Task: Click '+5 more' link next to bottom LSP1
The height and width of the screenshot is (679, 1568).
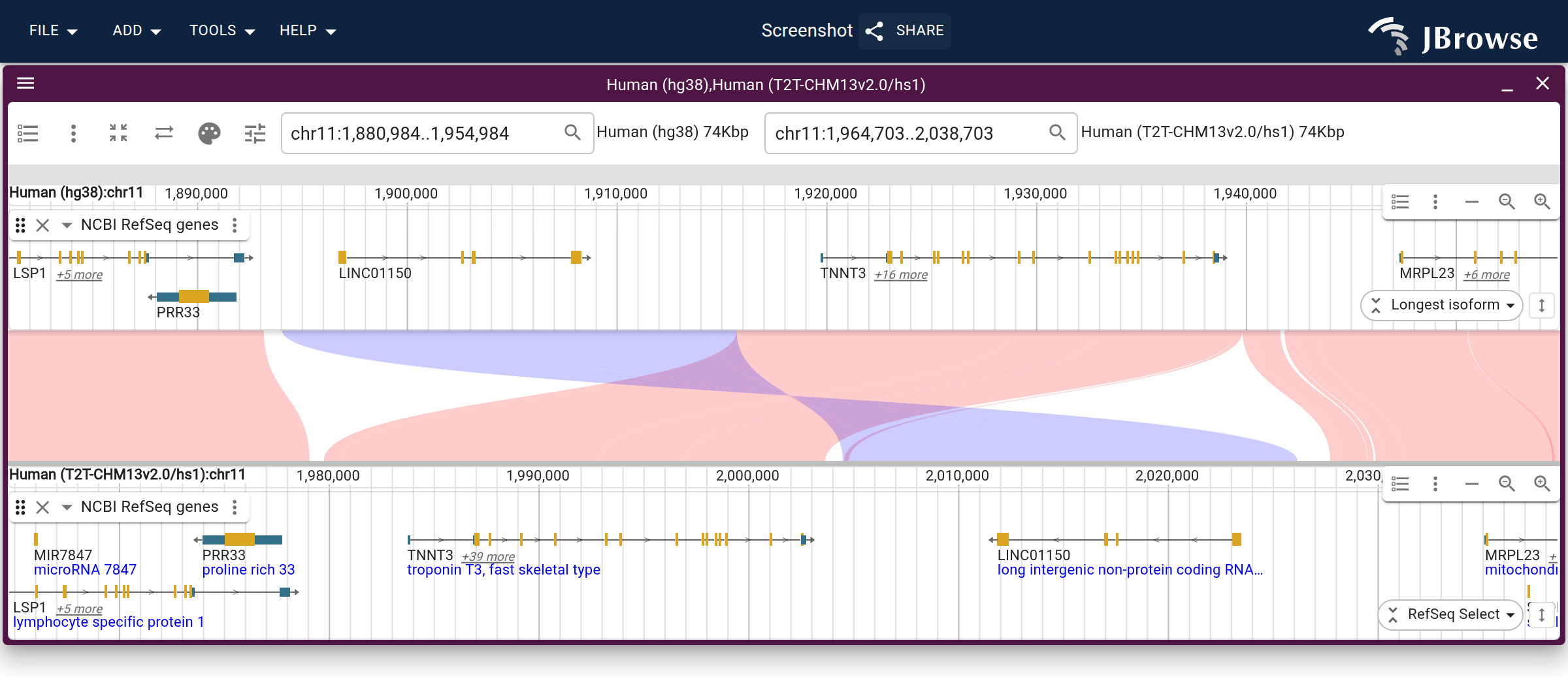Action: [79, 609]
